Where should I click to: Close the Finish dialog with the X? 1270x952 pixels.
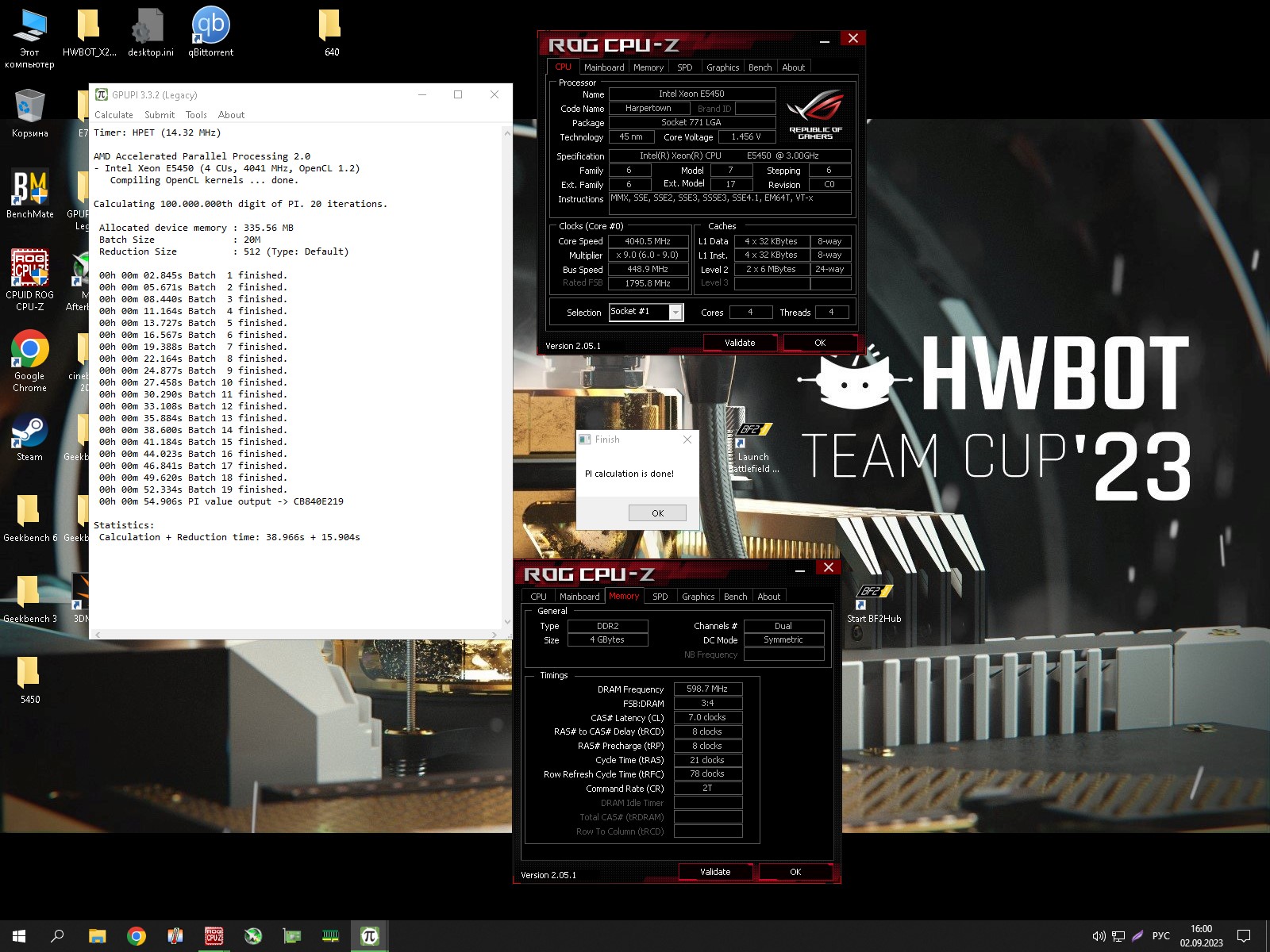687,440
